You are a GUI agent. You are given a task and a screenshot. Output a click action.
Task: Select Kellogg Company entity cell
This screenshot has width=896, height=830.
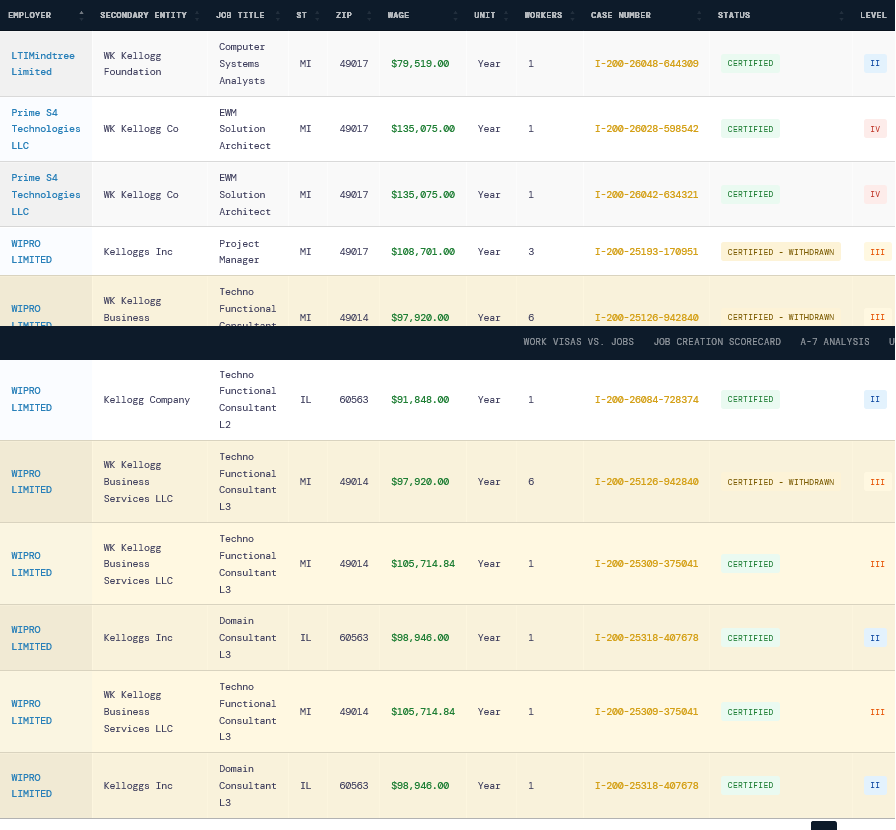[146, 400]
